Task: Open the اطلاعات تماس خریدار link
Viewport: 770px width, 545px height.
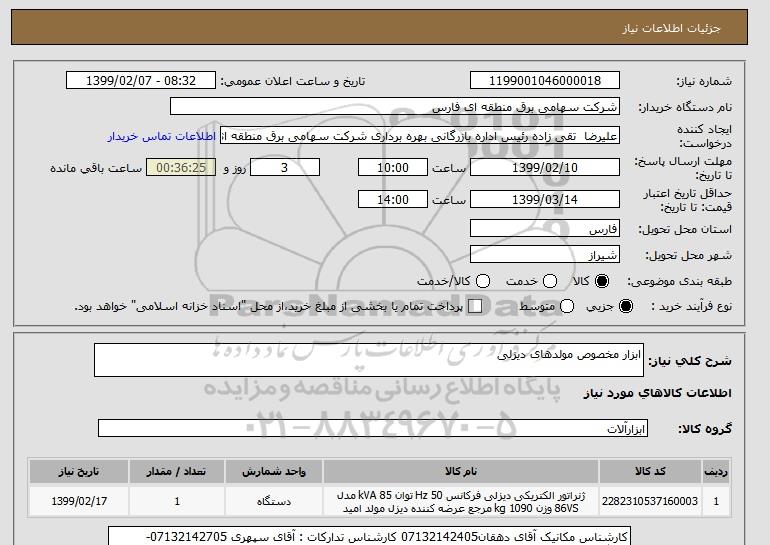Action: [162, 136]
